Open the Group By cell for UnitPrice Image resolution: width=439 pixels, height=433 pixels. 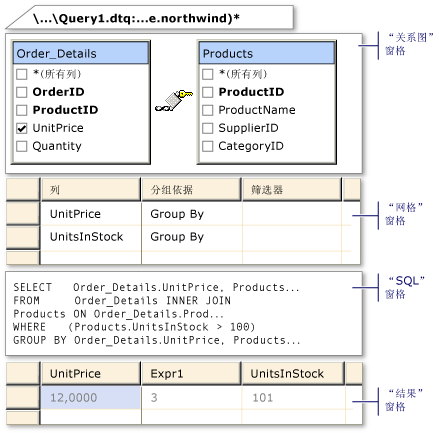click(x=191, y=214)
